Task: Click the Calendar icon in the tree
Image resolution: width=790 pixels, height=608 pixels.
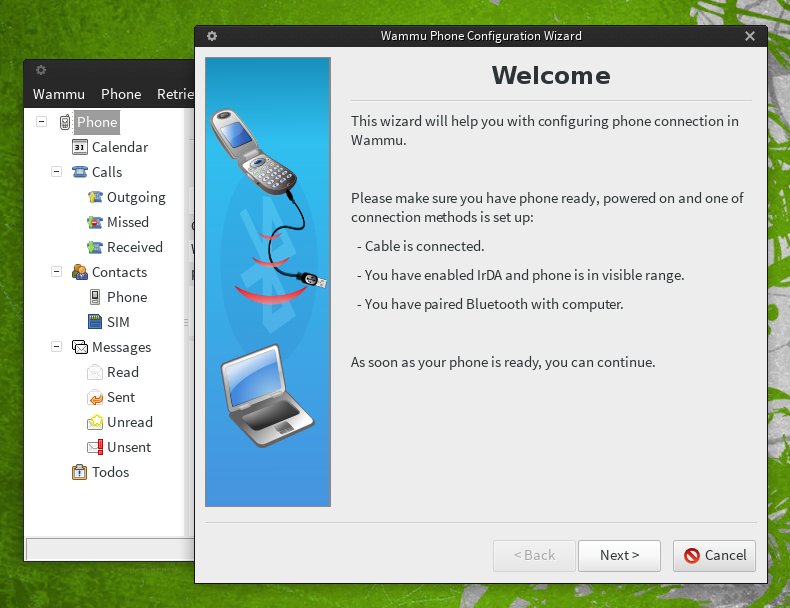Action: [x=80, y=147]
